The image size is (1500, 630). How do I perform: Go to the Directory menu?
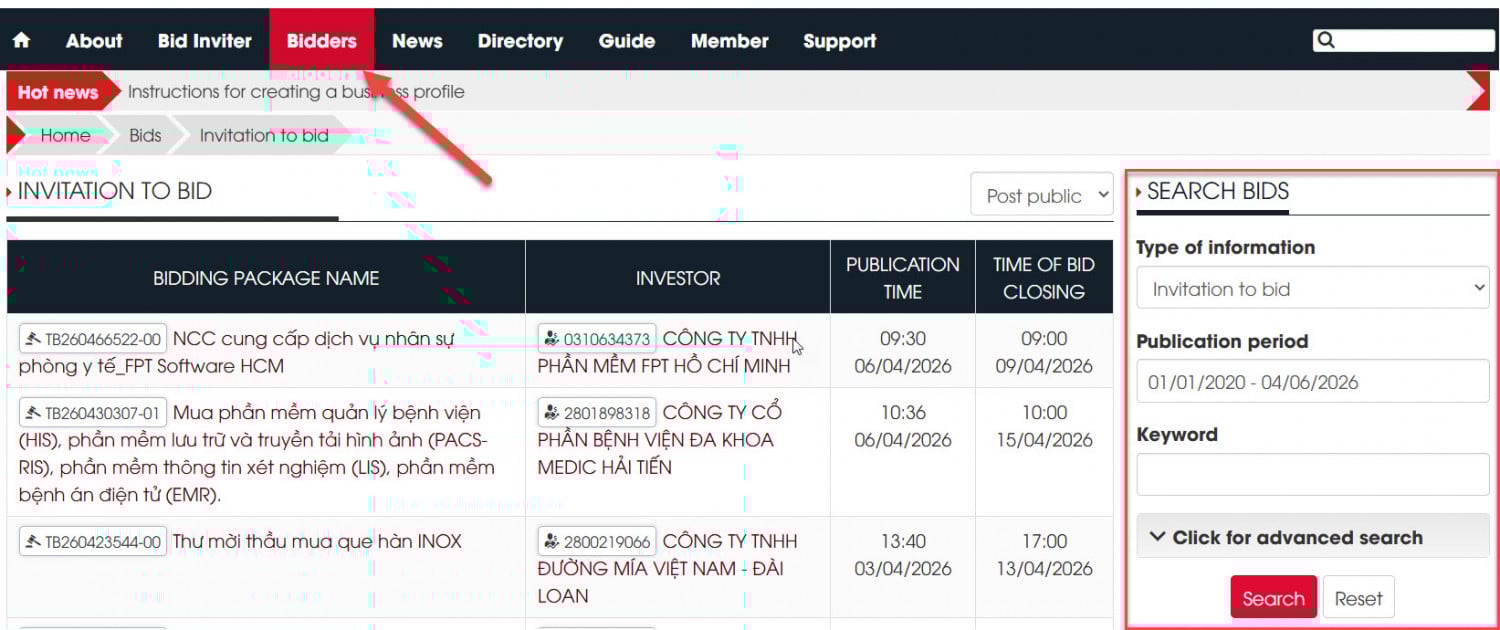(x=520, y=41)
